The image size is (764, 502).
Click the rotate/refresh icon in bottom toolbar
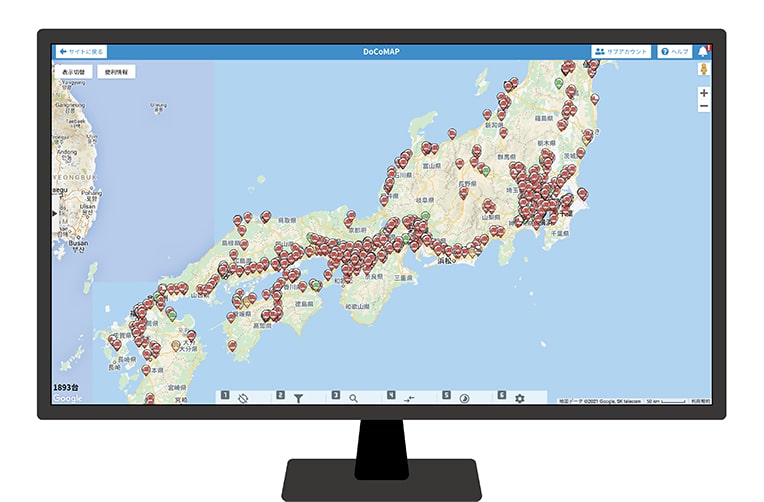tap(242, 398)
